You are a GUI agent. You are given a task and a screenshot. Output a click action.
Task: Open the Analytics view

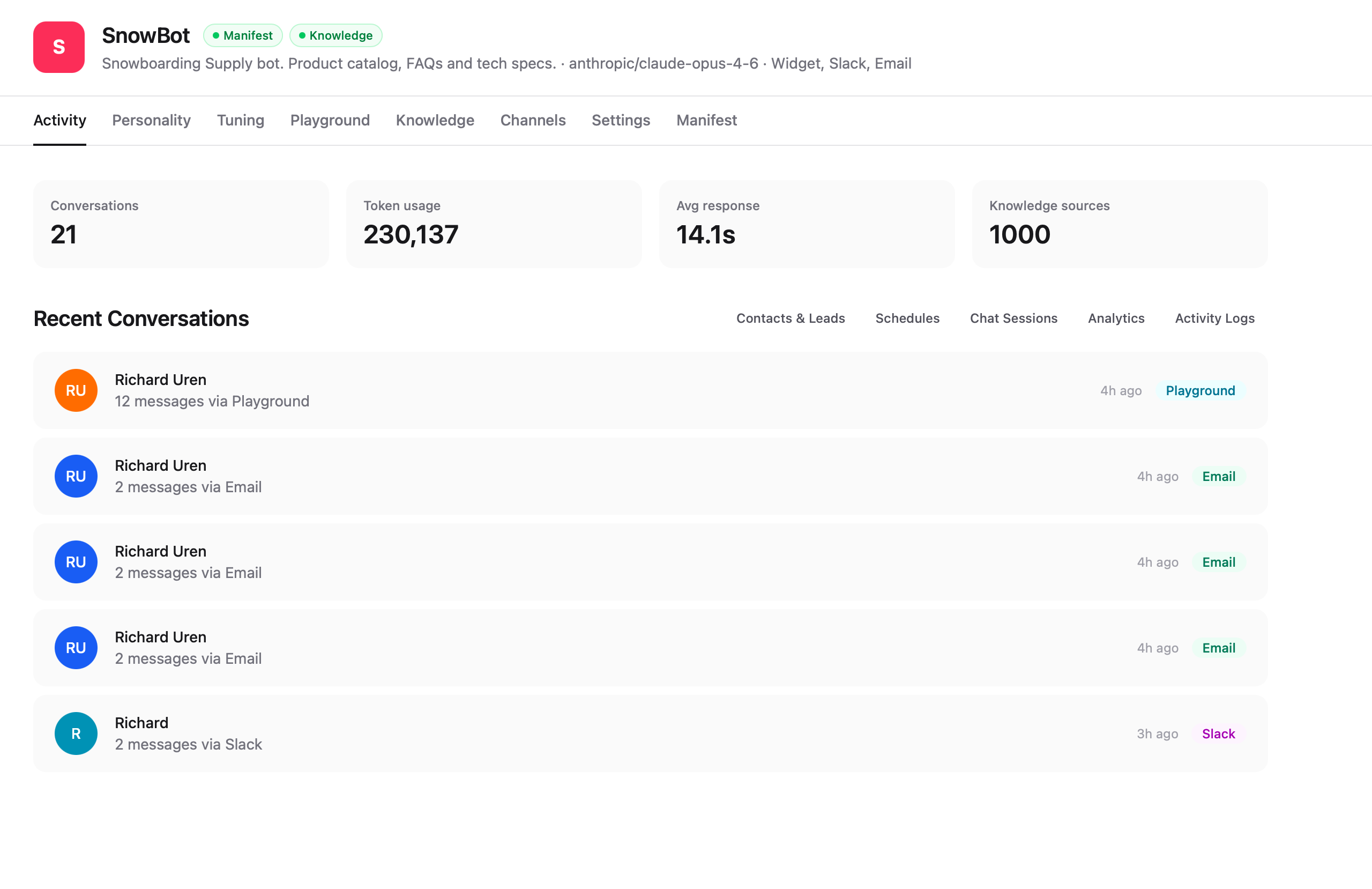[1115, 318]
